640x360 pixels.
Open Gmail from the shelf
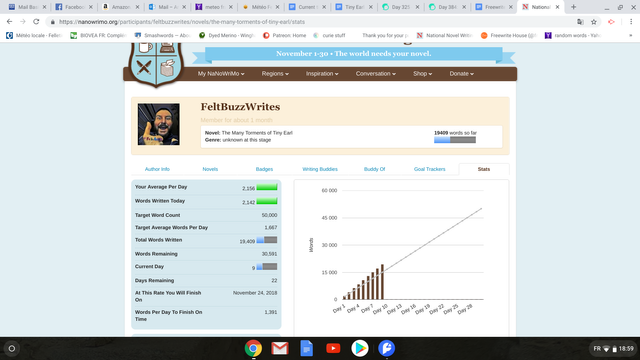tap(280, 348)
